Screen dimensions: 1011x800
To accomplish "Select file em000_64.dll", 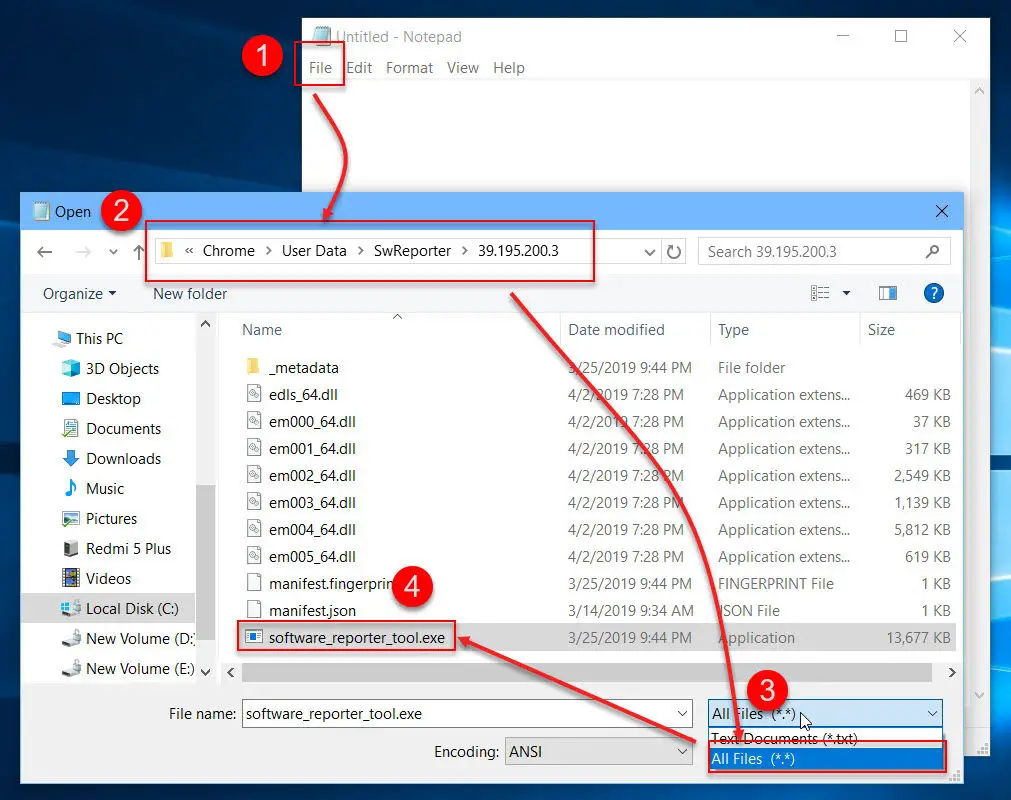I will tap(312, 422).
